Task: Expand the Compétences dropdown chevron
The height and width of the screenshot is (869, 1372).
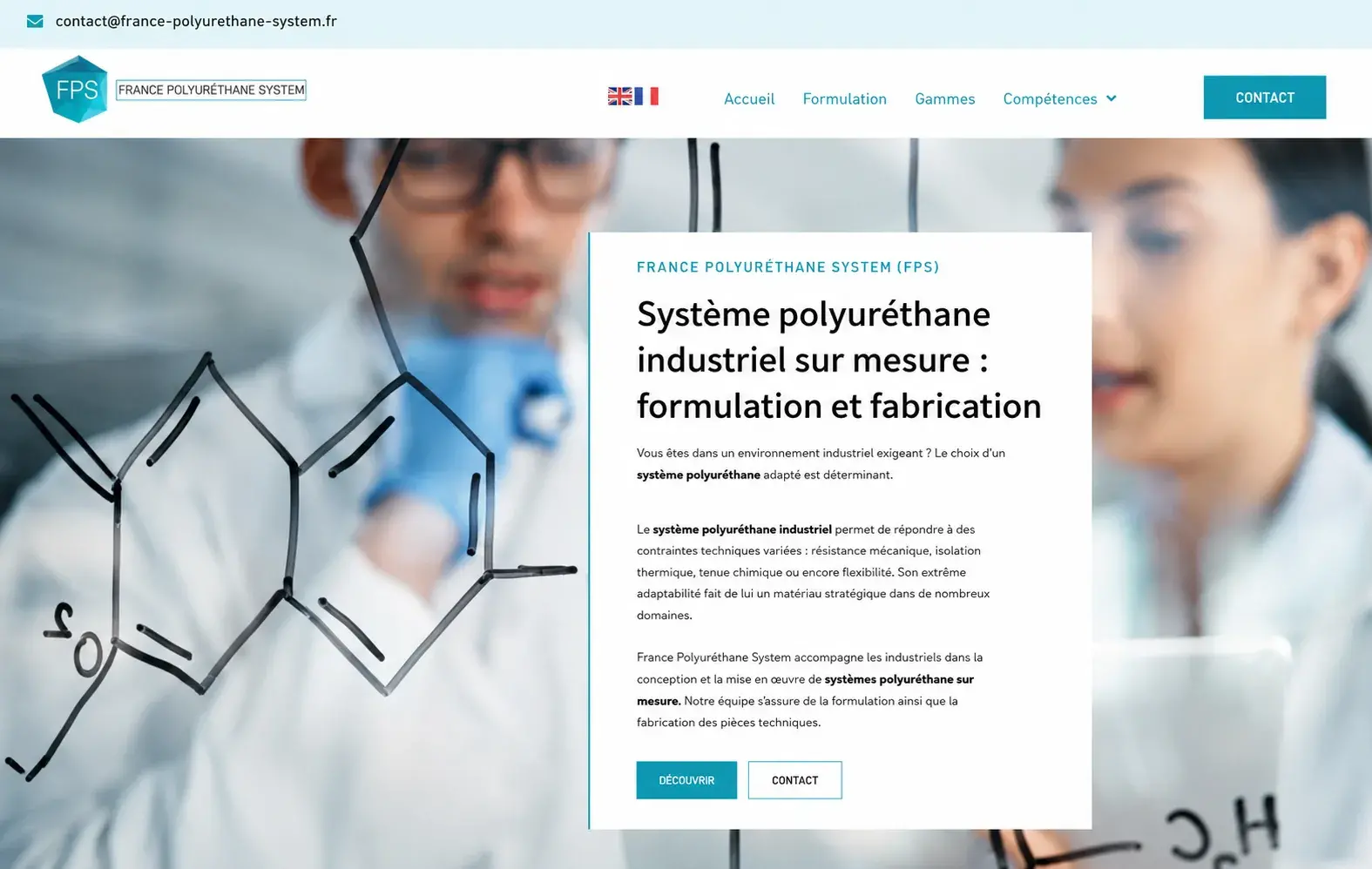Action: [1112, 98]
